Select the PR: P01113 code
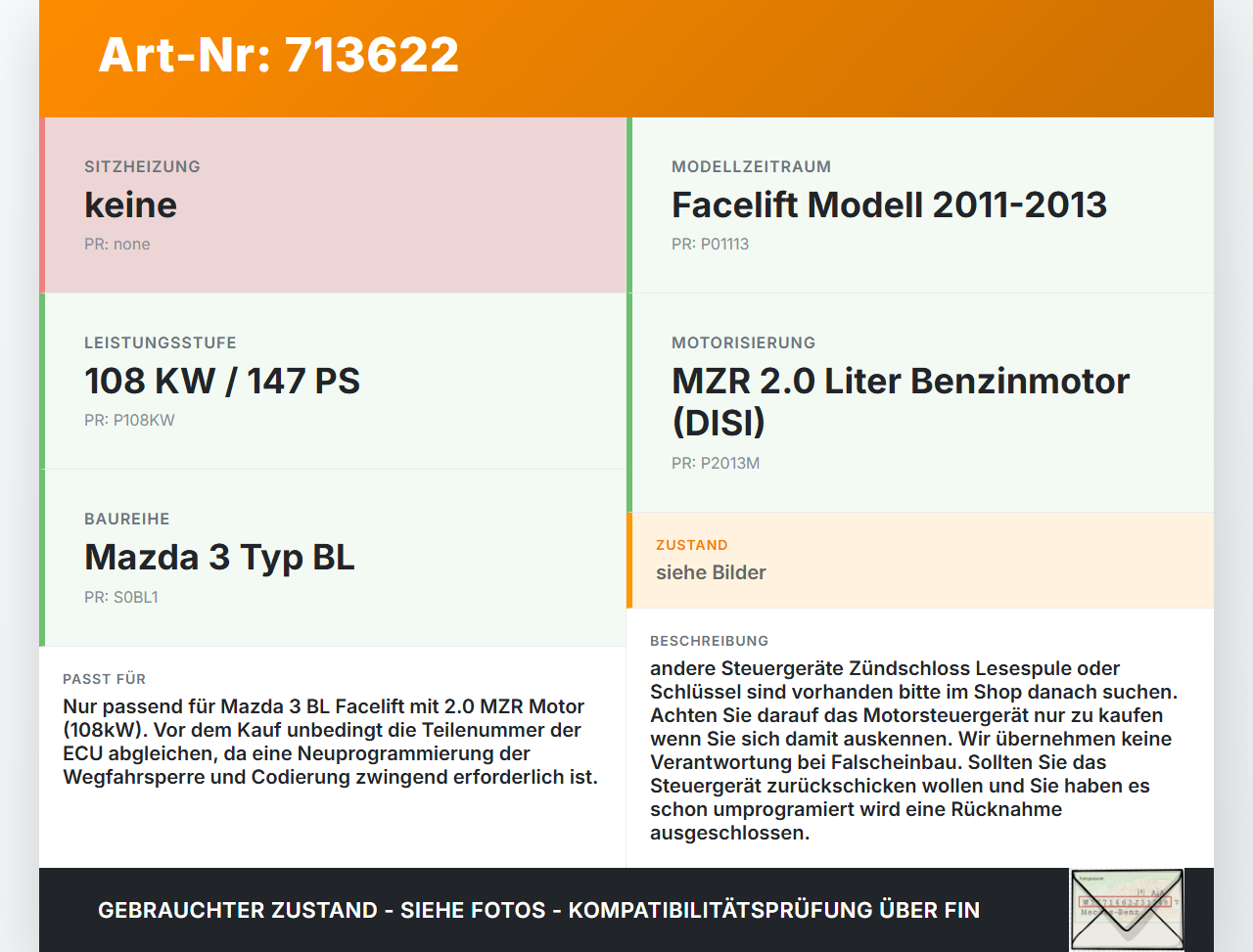The height and width of the screenshot is (952, 1253). (710, 245)
